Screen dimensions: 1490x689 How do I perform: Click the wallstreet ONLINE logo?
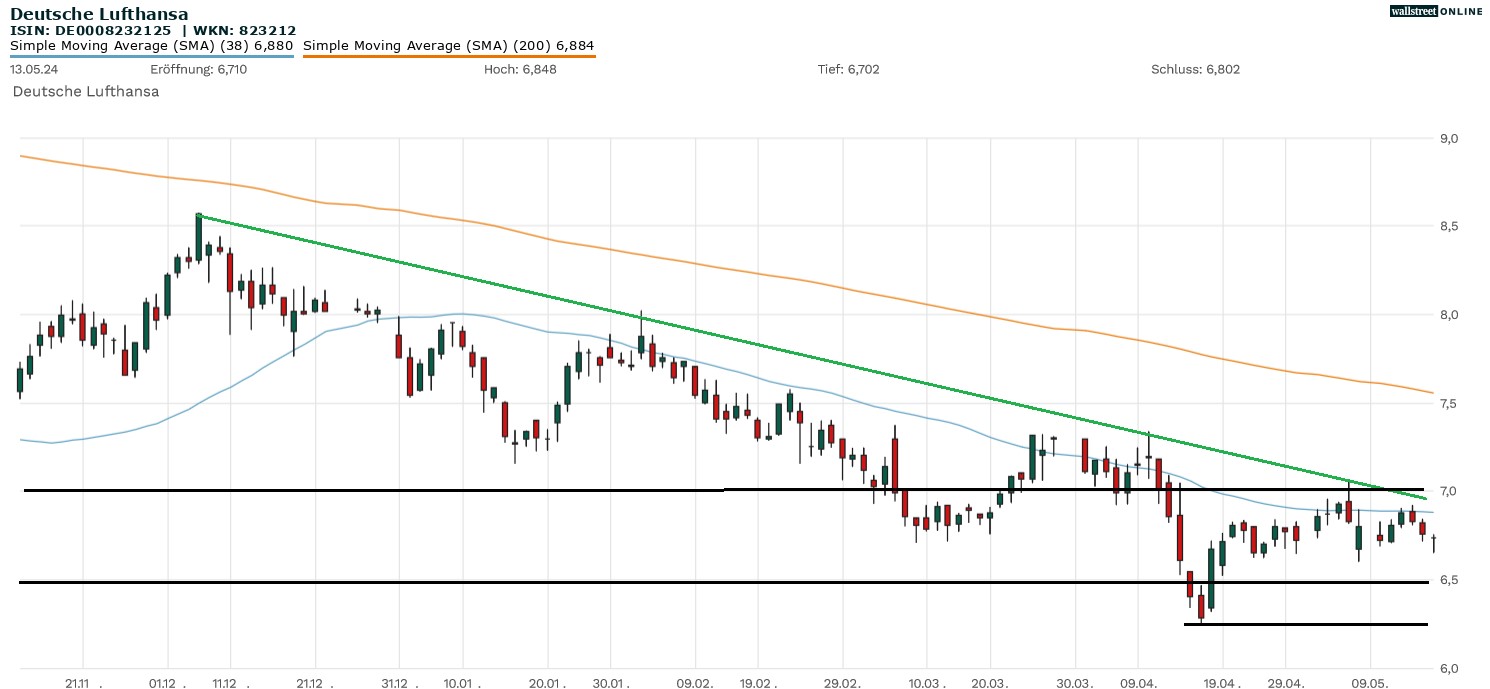[1435, 11]
